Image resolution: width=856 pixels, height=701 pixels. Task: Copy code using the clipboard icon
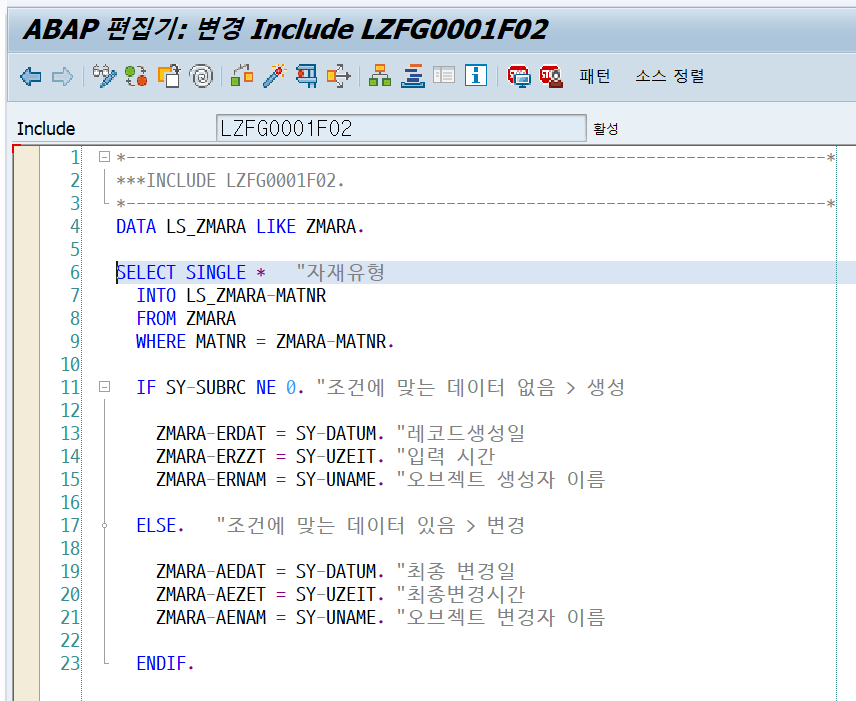point(166,75)
